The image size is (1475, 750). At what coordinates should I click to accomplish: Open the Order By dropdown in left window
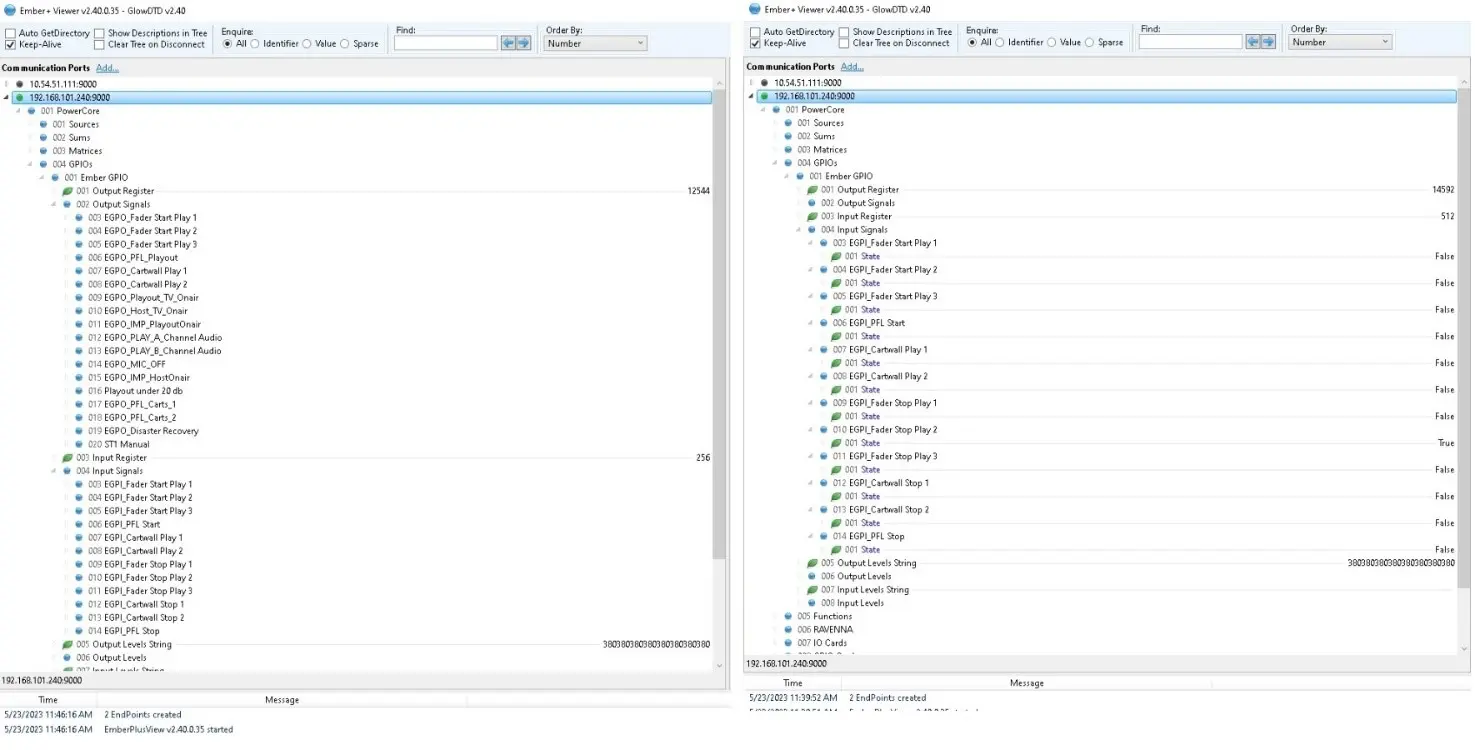(x=595, y=44)
